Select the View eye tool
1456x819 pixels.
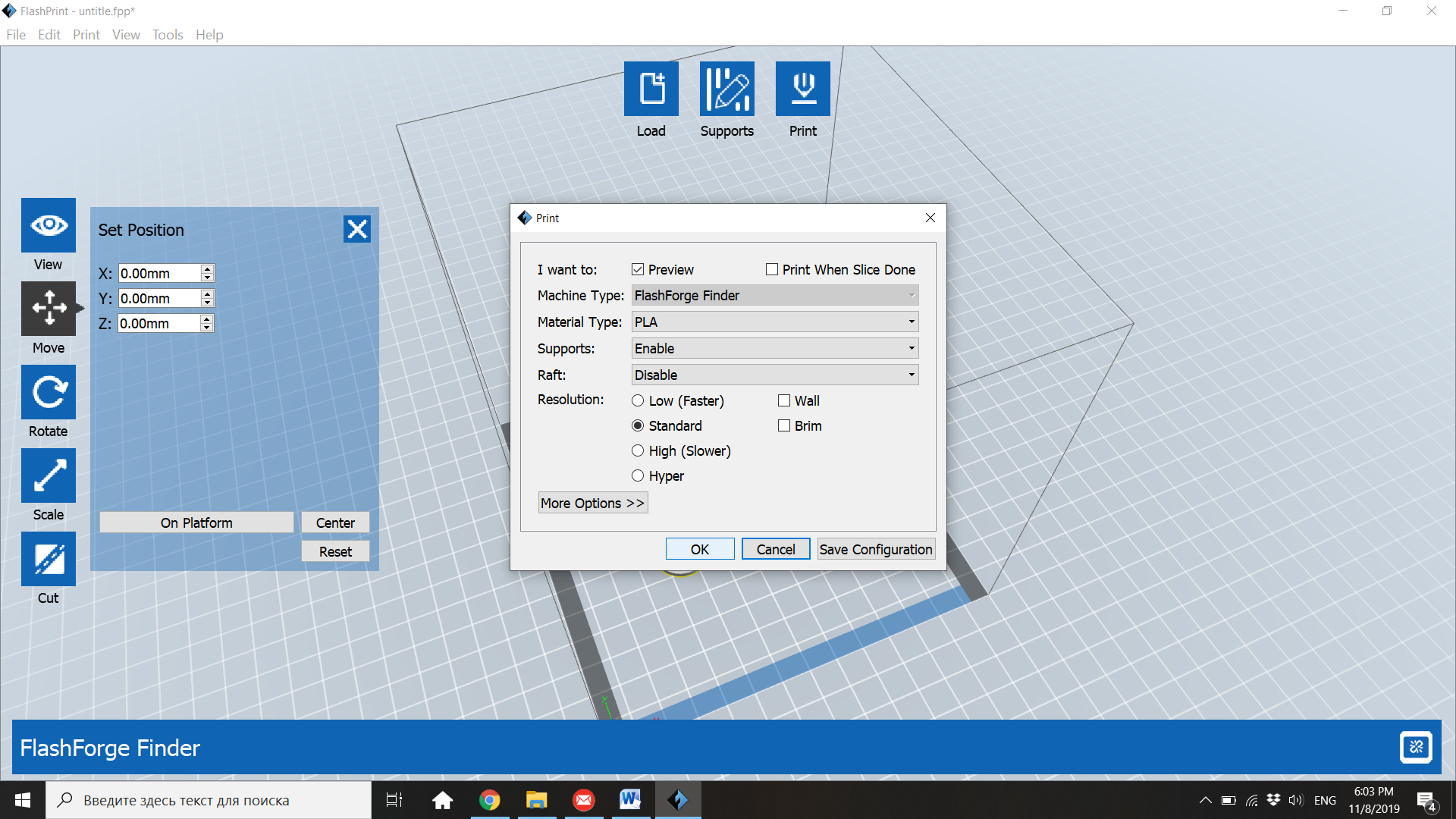tap(49, 225)
